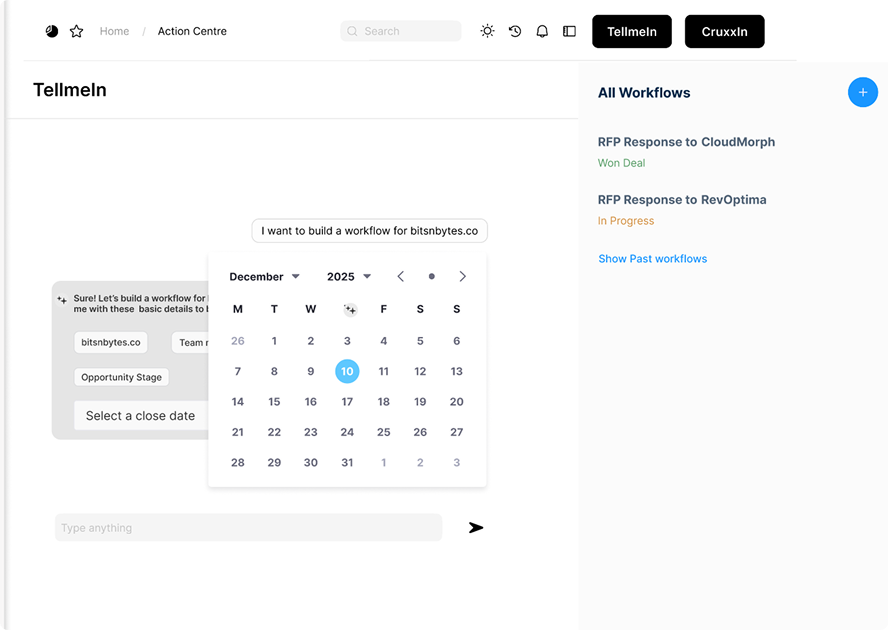Click Select a close date field

141,416
